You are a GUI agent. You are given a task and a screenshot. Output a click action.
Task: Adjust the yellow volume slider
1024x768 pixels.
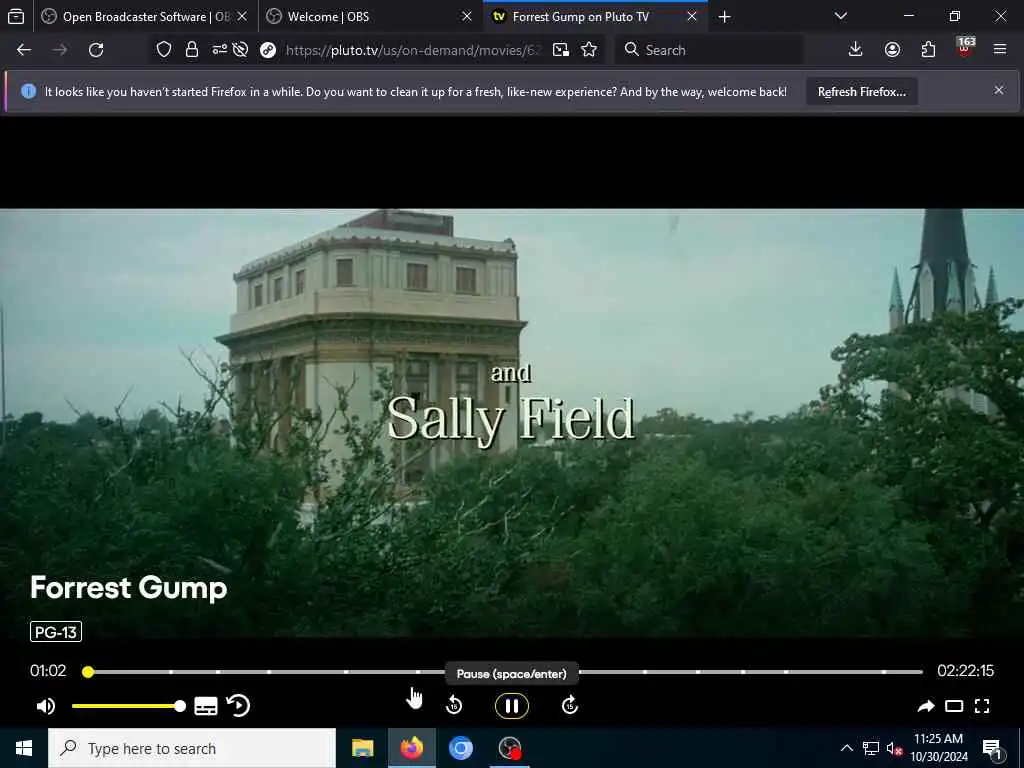tap(129, 706)
